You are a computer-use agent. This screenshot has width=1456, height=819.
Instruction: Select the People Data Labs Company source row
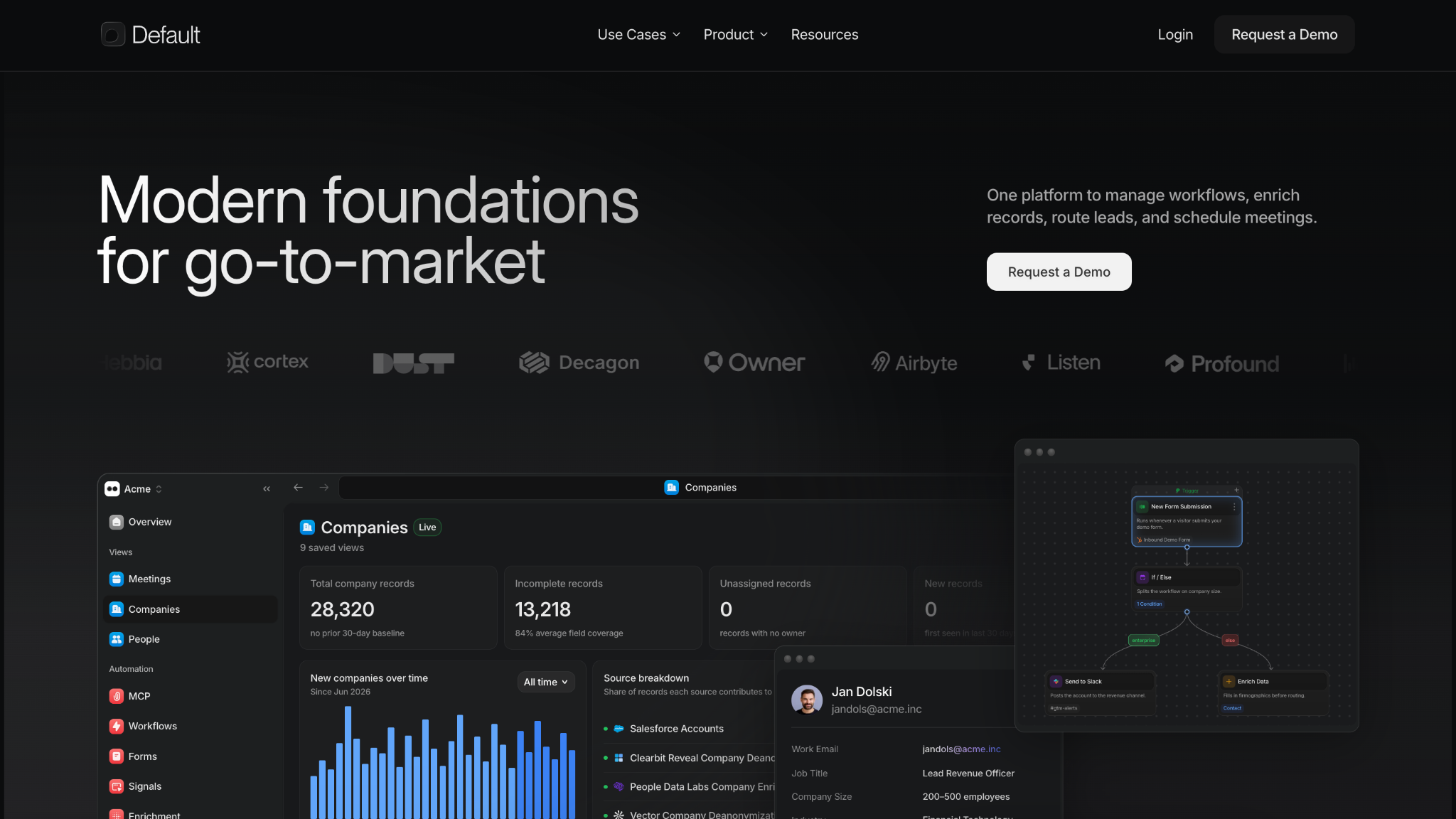point(688,787)
